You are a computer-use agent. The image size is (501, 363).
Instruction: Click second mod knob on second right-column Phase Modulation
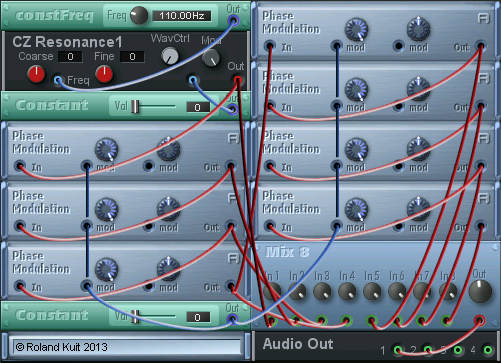pos(419,90)
